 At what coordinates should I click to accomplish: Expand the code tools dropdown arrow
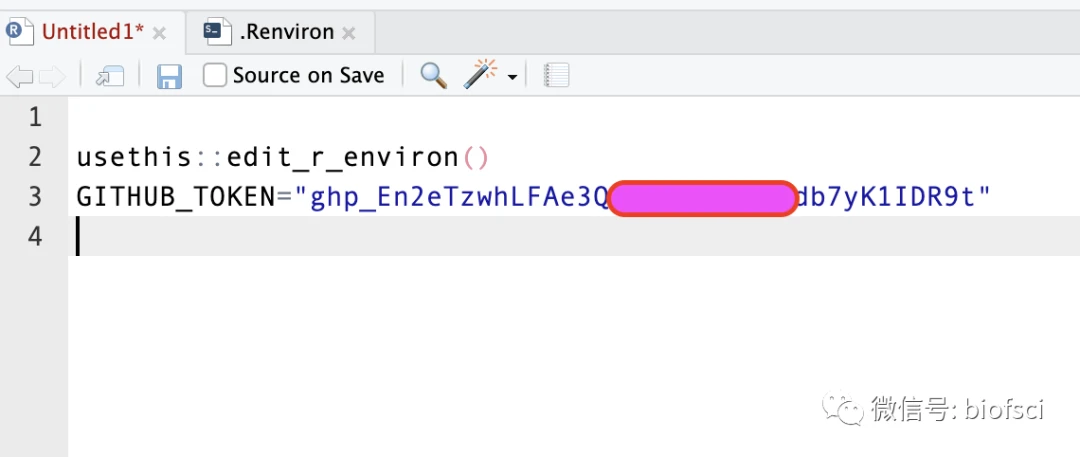tap(513, 77)
